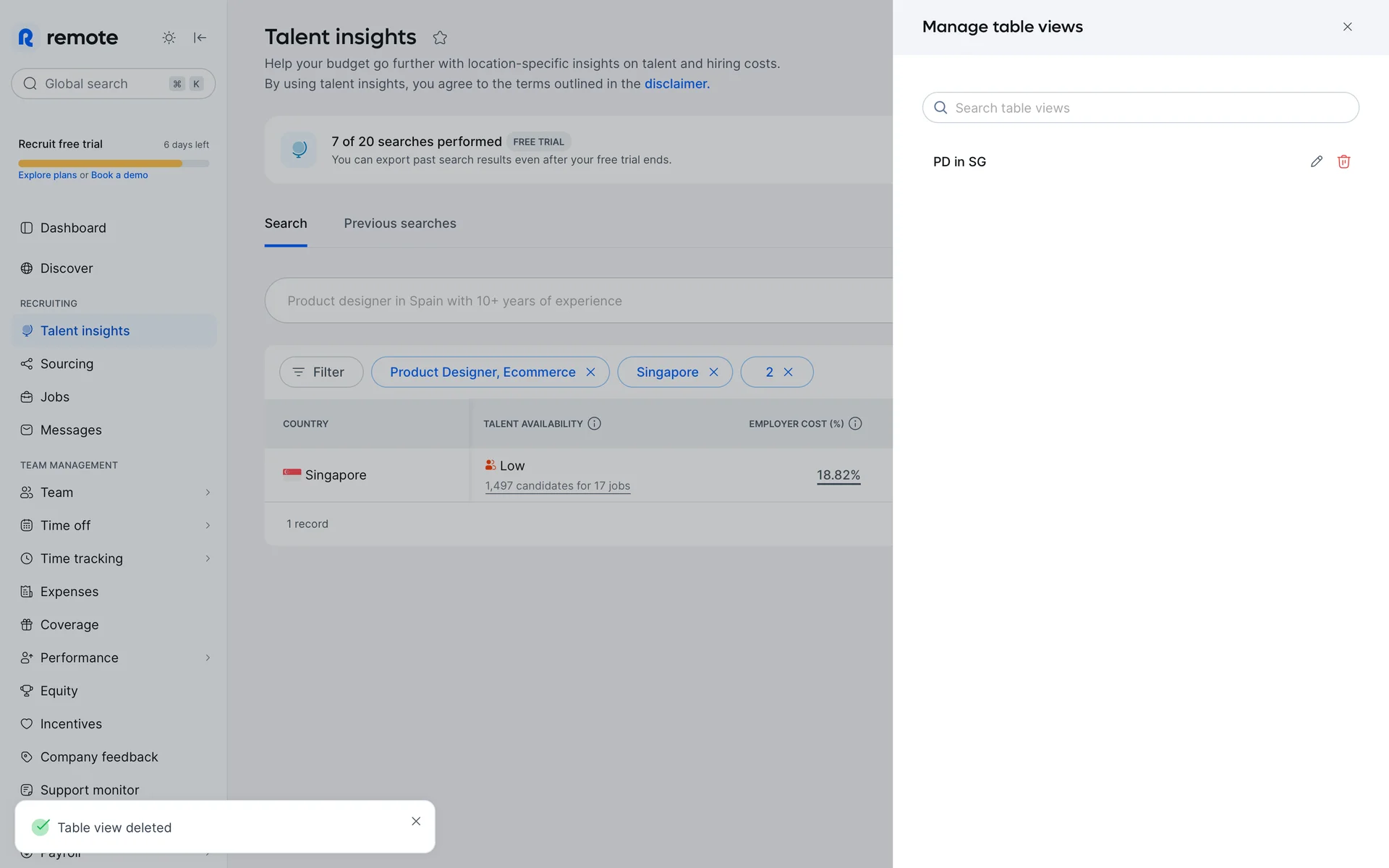The height and width of the screenshot is (868, 1389).
Task: Toggle the light/dark theme sun icon
Action: (169, 38)
